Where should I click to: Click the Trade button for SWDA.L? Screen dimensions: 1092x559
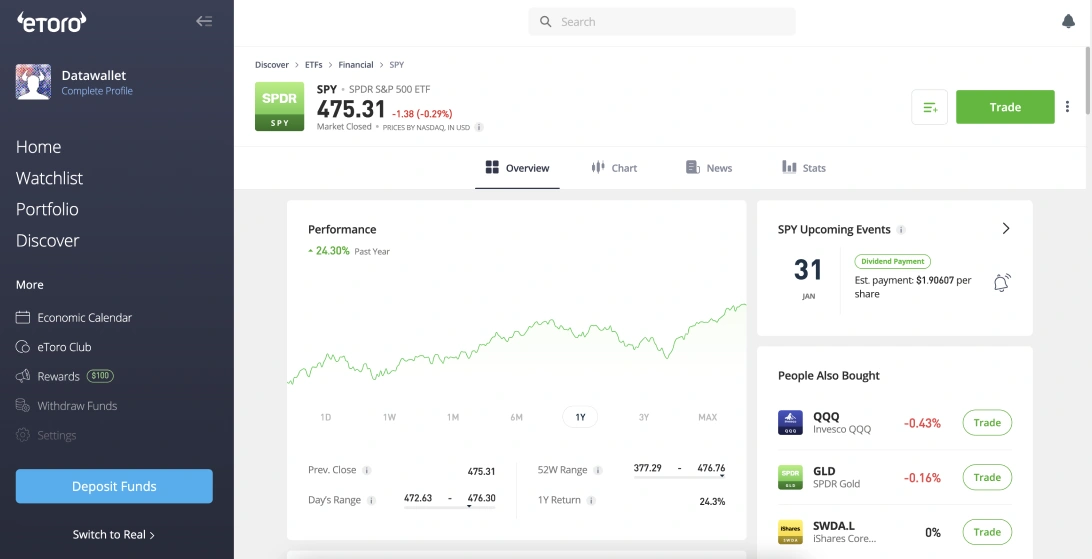[x=987, y=532]
